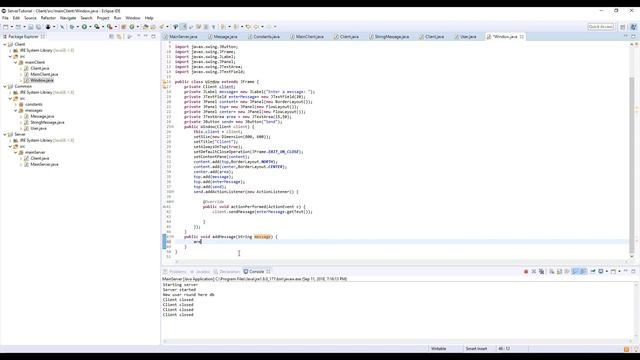Click the Save toolbar icon
The image size is (640, 360).
point(31,27)
